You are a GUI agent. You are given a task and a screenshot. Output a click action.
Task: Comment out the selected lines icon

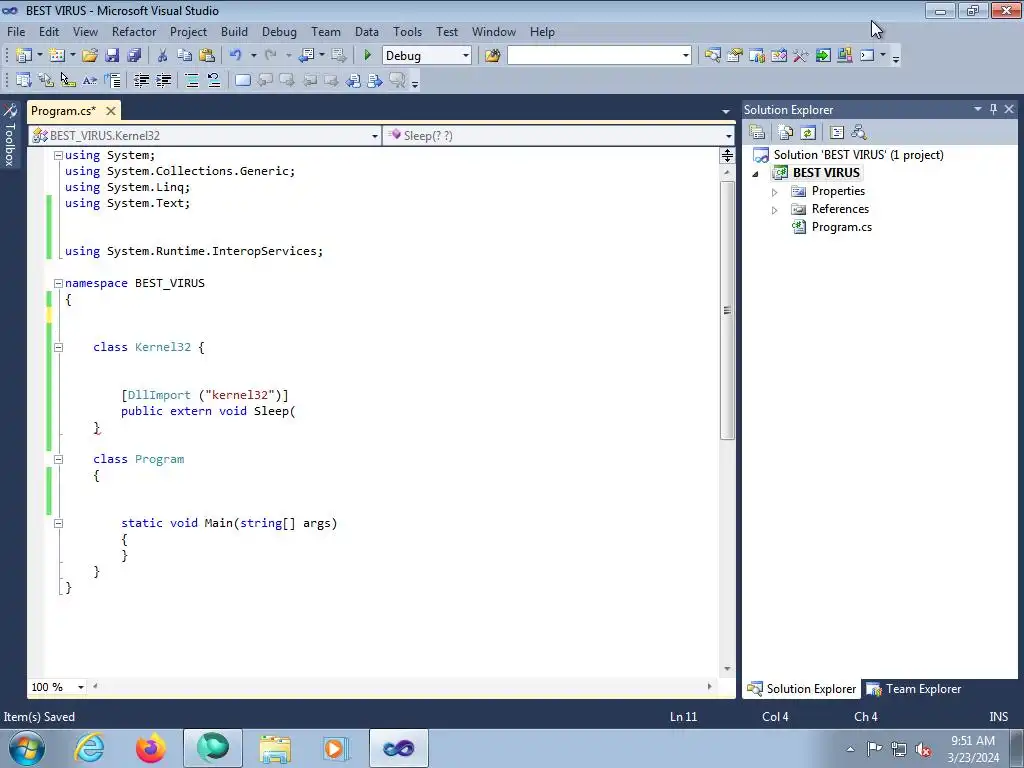pyautogui.click(x=192, y=80)
